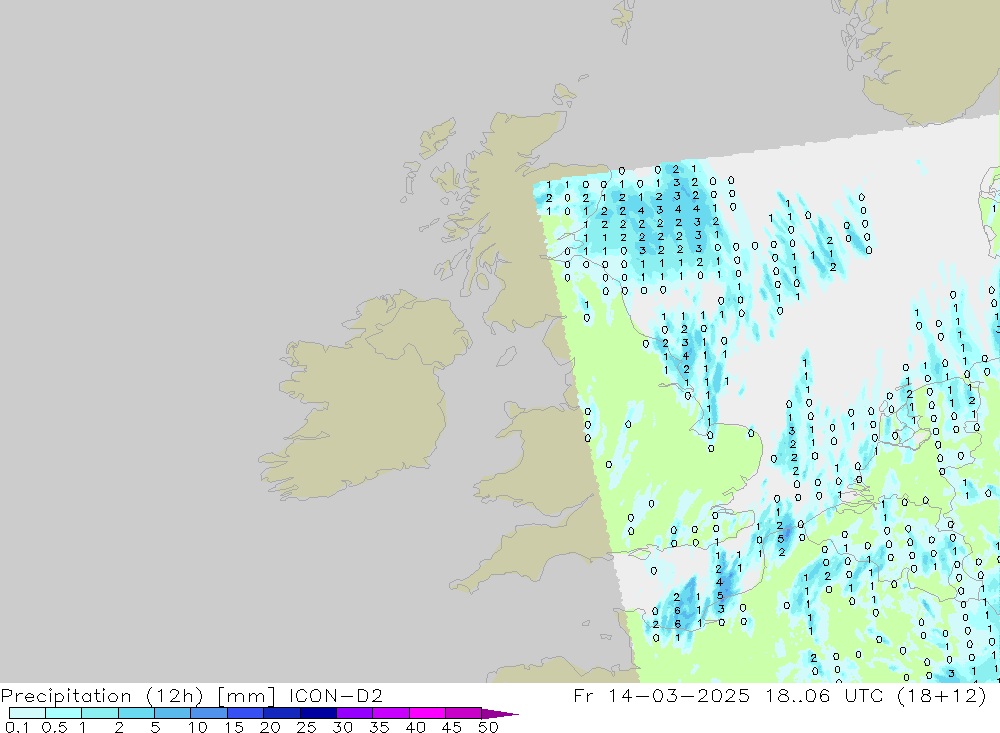Viewport: 1000px width, 733px height.
Task: Click the '0.5' legend label
Action: pos(54,727)
